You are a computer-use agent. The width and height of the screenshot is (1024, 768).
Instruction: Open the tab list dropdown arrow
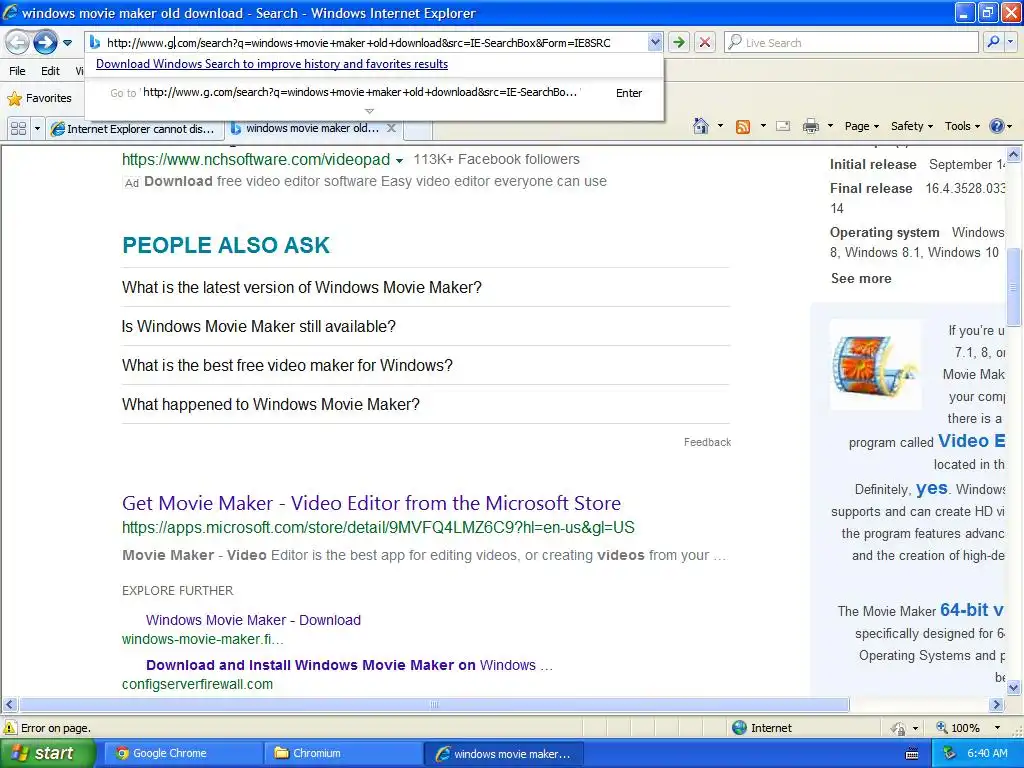[x=37, y=128]
